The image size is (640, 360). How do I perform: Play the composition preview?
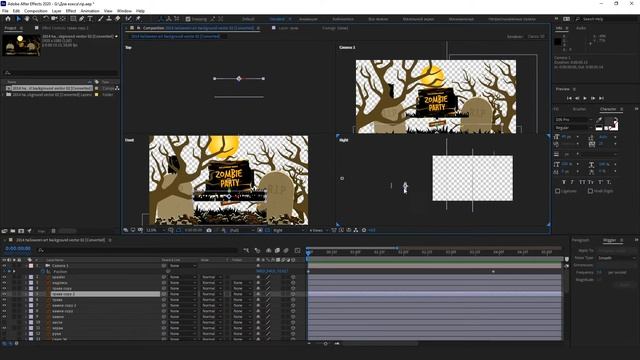tap(585, 98)
